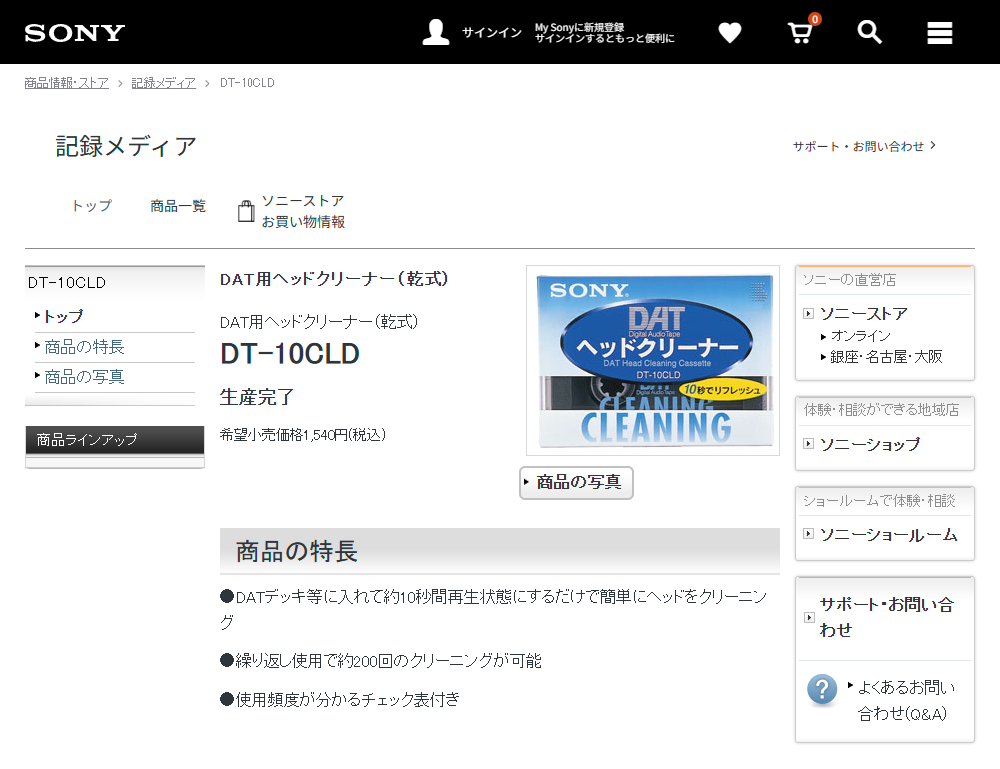Open よくあるお問い合わせ(Q&A) link

pos(906,700)
